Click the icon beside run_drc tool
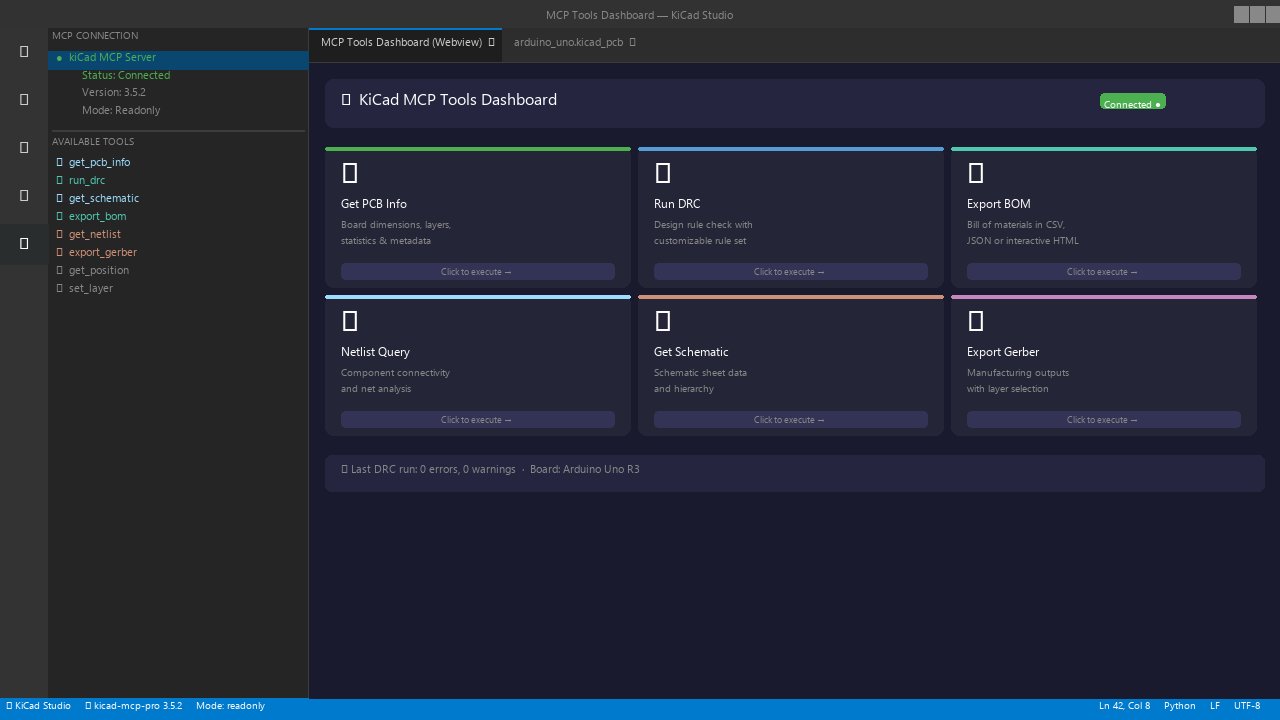Image resolution: width=1280 pixels, height=720 pixels. pyautogui.click(x=60, y=180)
